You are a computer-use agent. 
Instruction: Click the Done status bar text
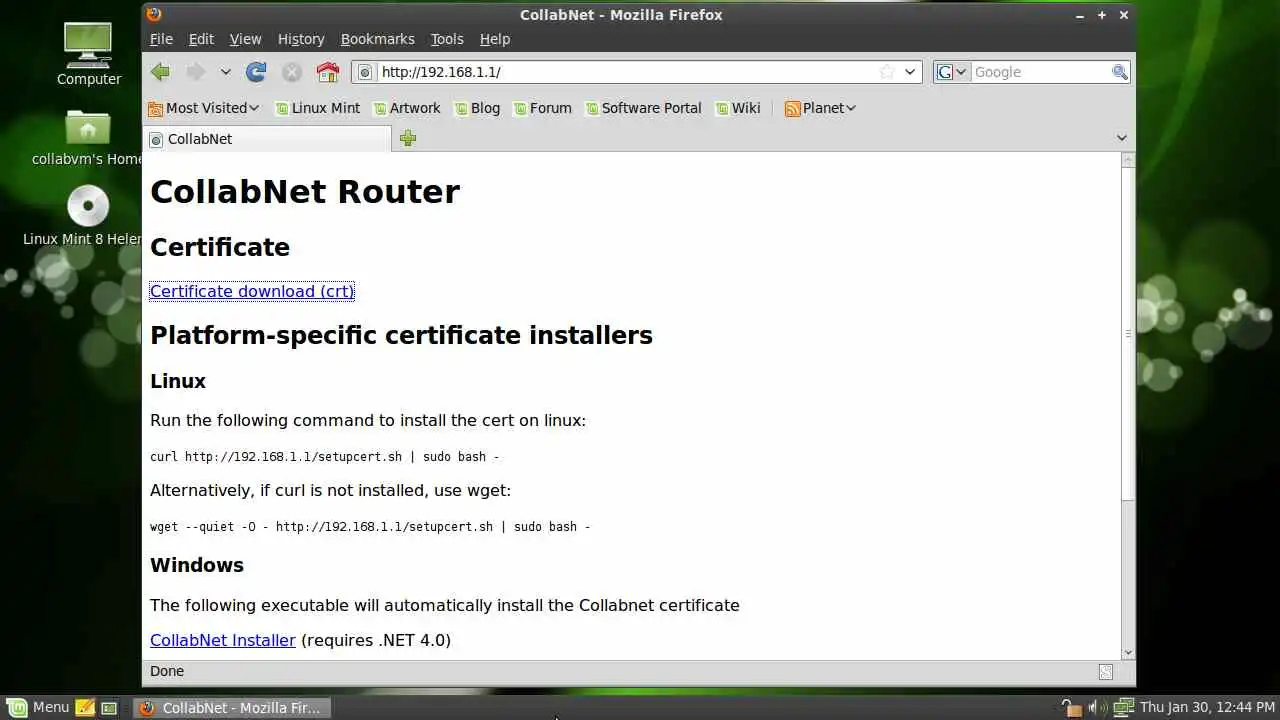167,671
